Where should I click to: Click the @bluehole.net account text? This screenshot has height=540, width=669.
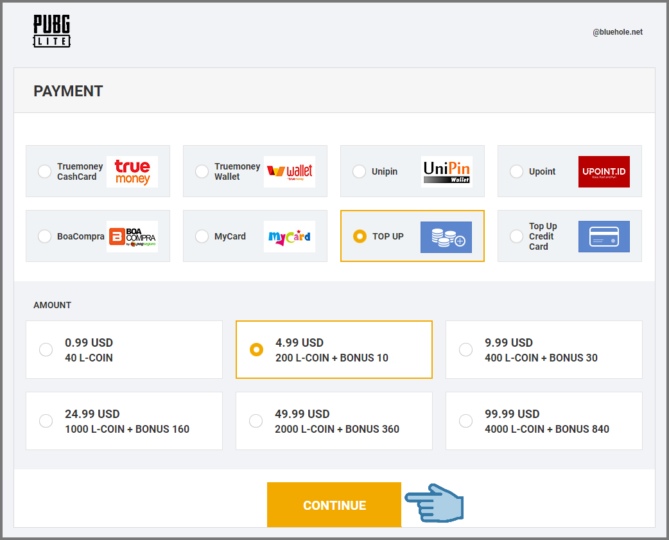tap(617, 32)
